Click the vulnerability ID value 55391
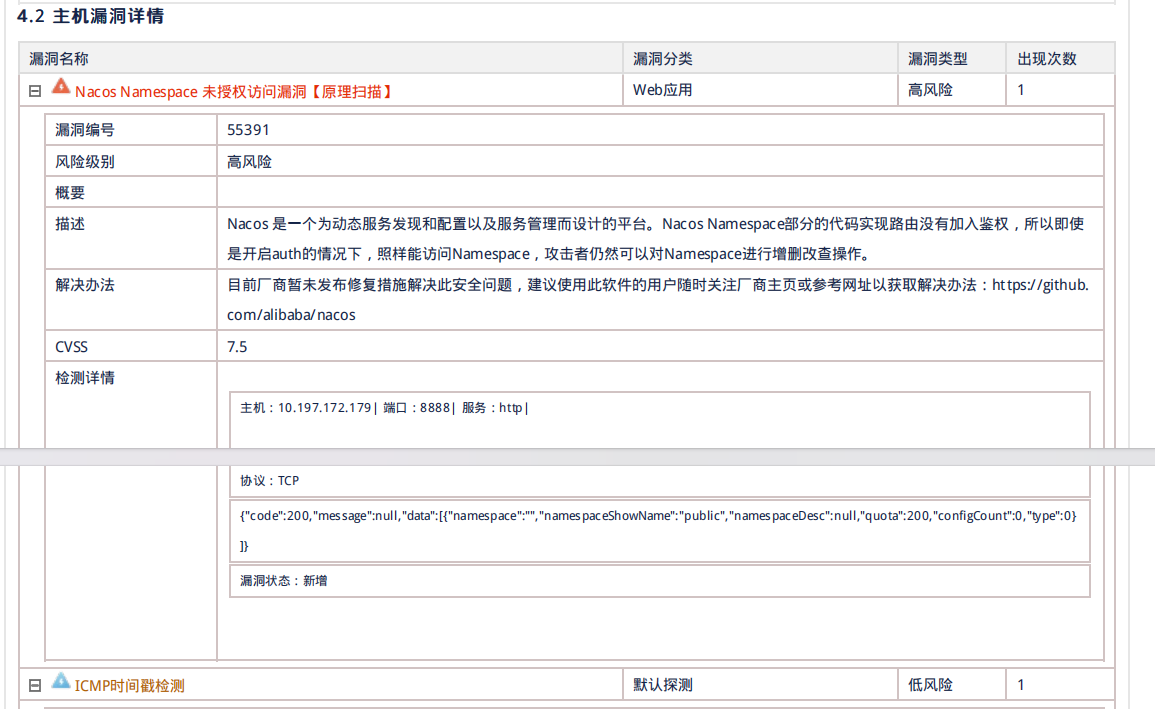 248,130
